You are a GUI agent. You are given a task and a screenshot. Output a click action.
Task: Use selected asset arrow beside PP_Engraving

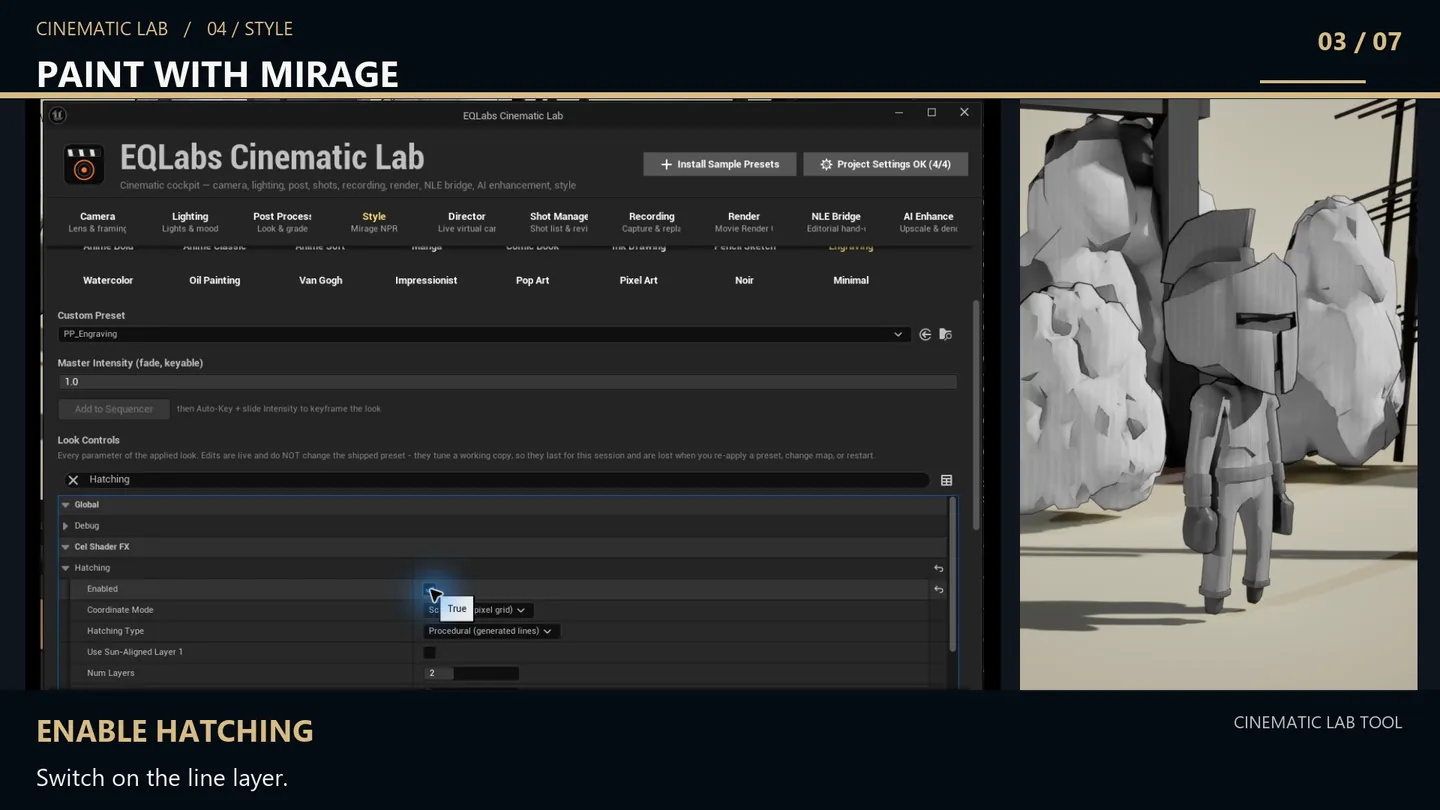tap(925, 334)
